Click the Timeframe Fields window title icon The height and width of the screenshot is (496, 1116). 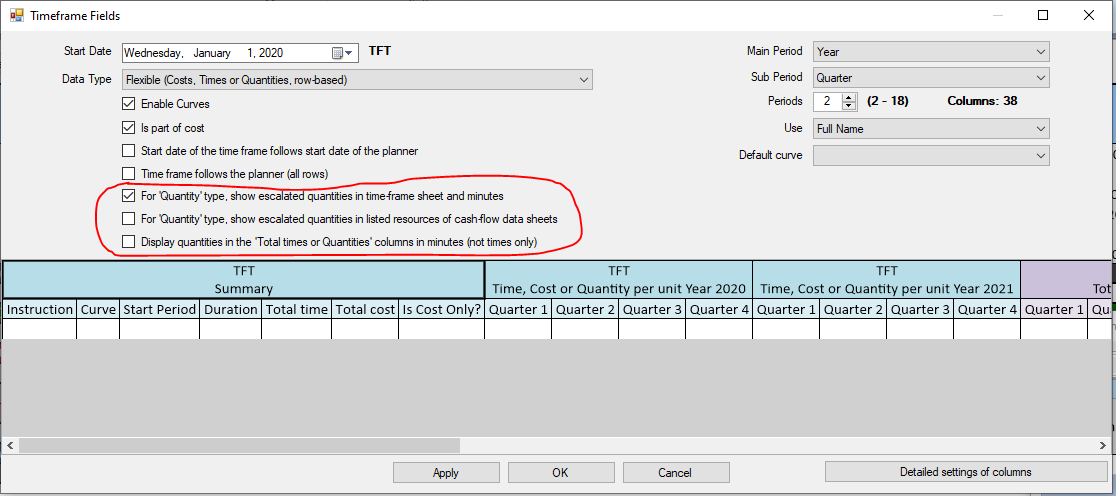[16, 16]
